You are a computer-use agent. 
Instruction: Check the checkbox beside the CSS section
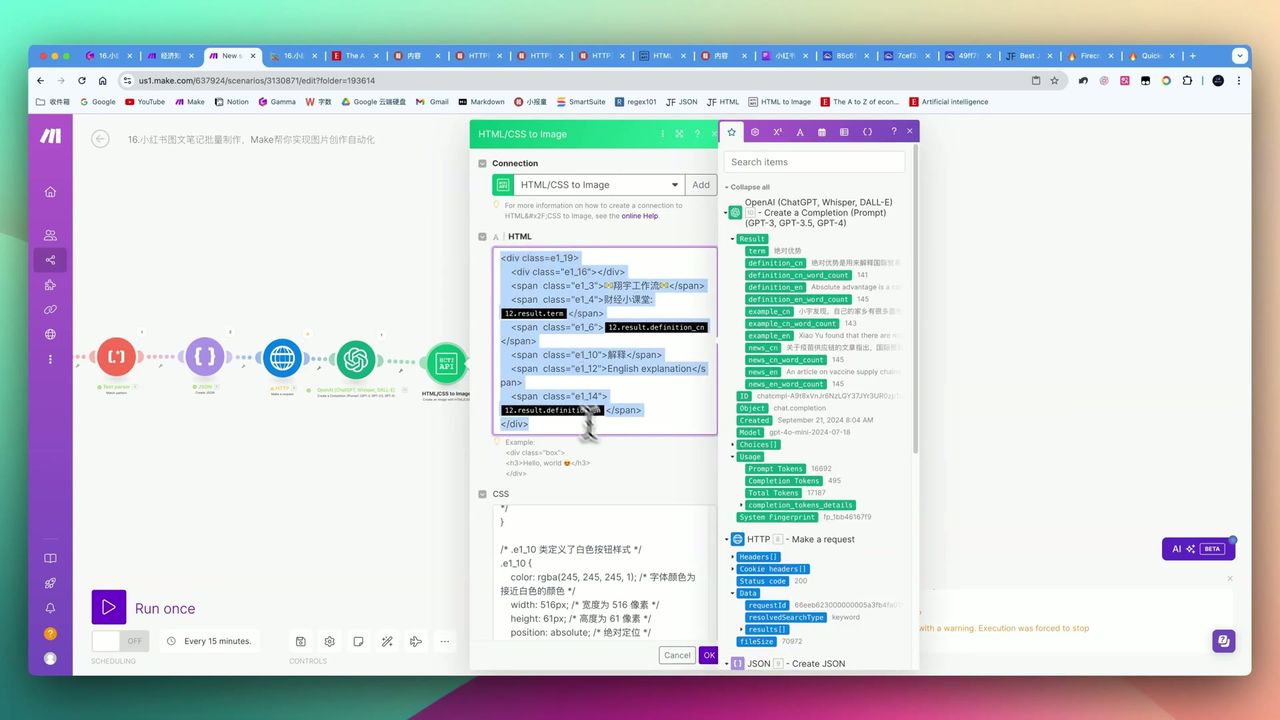(483, 493)
